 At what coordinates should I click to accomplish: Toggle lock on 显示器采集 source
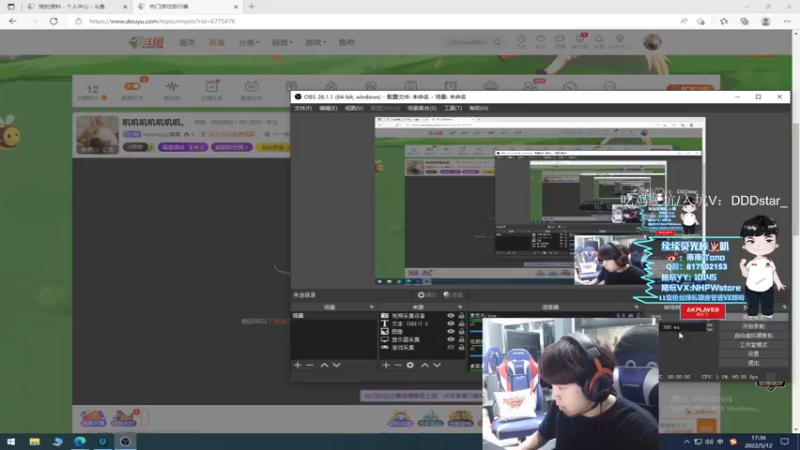tap(461, 339)
